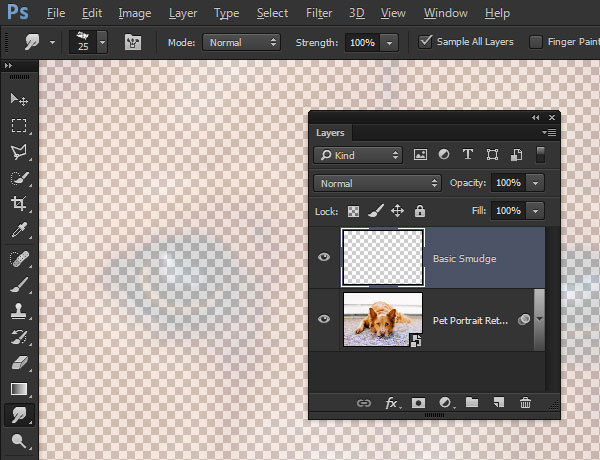Select the Gradient tool

(19, 389)
